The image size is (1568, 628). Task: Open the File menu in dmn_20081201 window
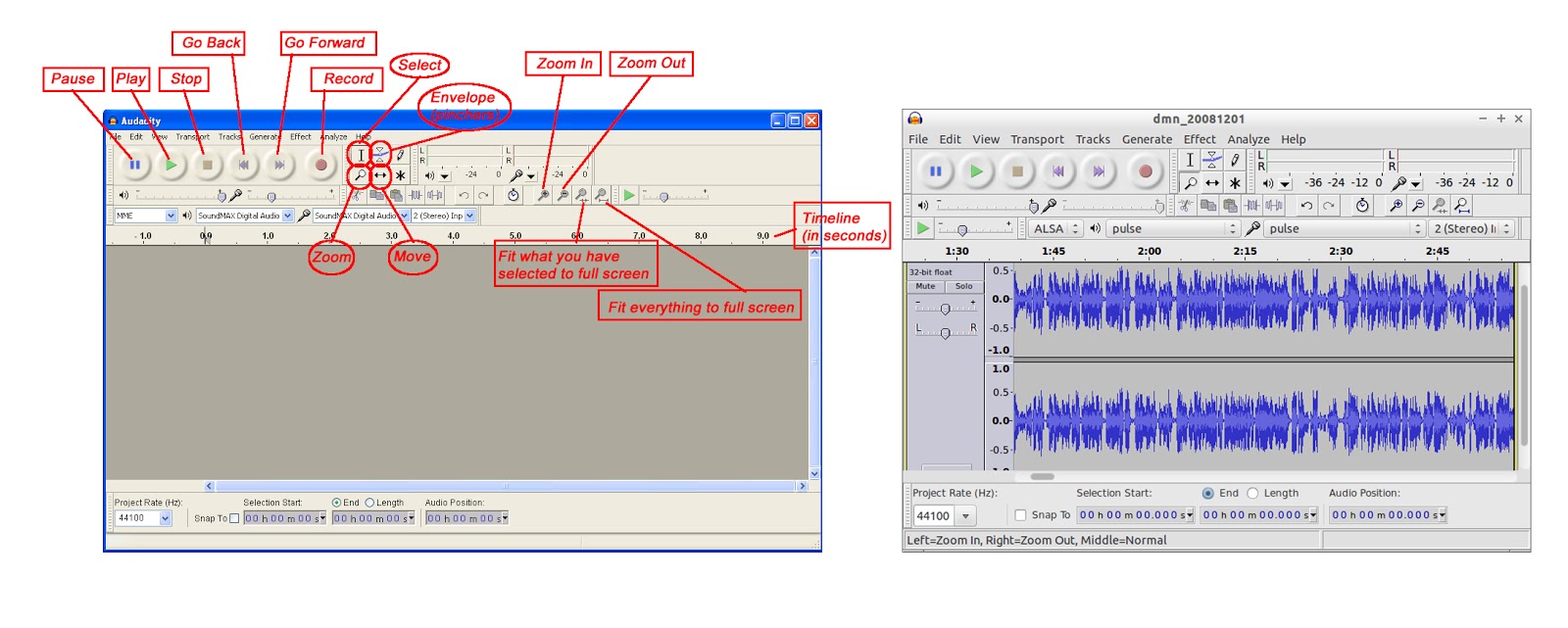[x=918, y=139]
